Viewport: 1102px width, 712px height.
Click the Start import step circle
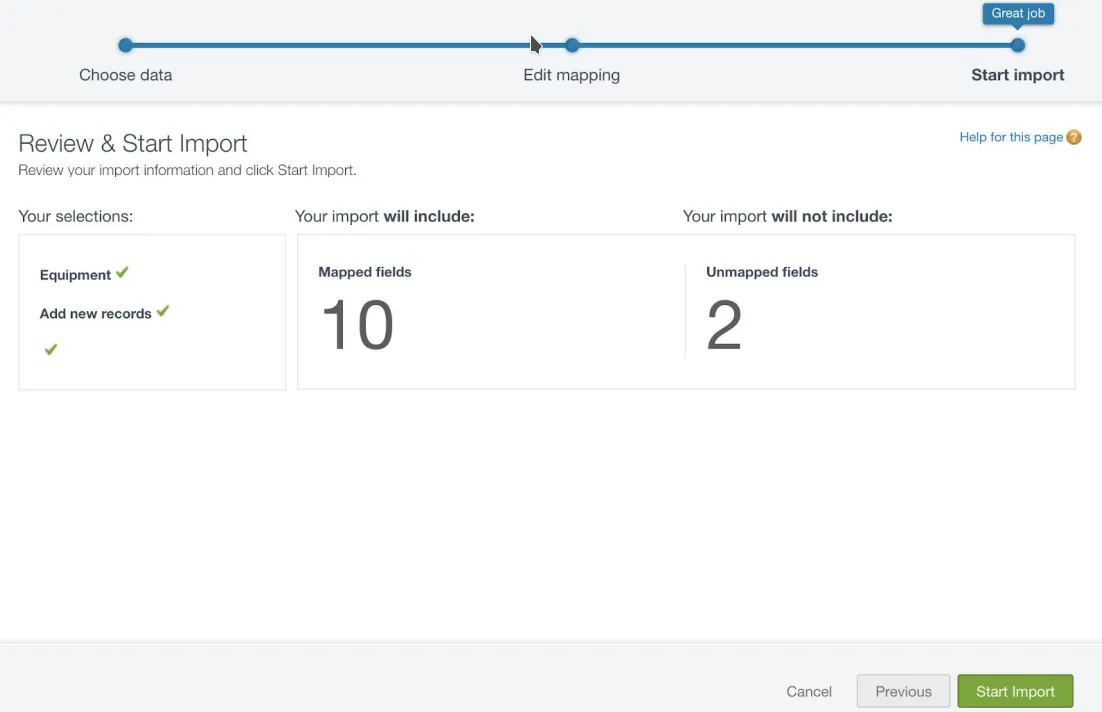click(x=1018, y=46)
